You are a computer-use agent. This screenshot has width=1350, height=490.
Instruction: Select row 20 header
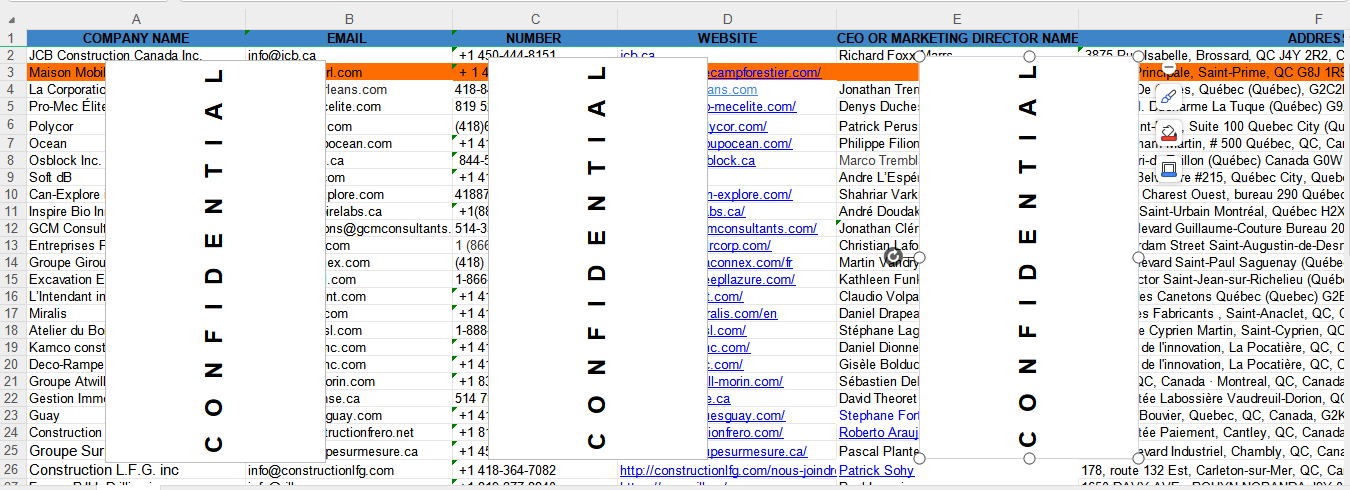pos(13,365)
